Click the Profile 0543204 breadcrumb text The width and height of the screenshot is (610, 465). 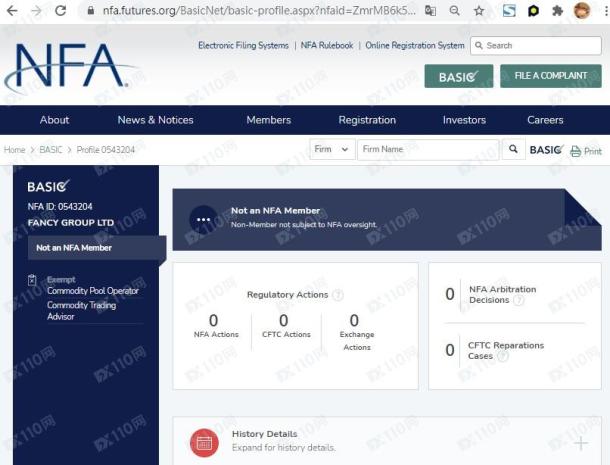pyautogui.click(x=105, y=150)
